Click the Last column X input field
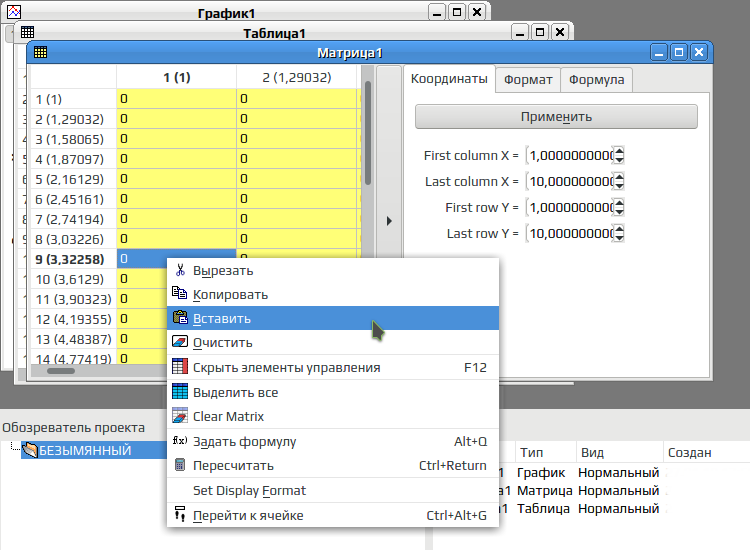The height and width of the screenshot is (550, 750). tap(571, 181)
